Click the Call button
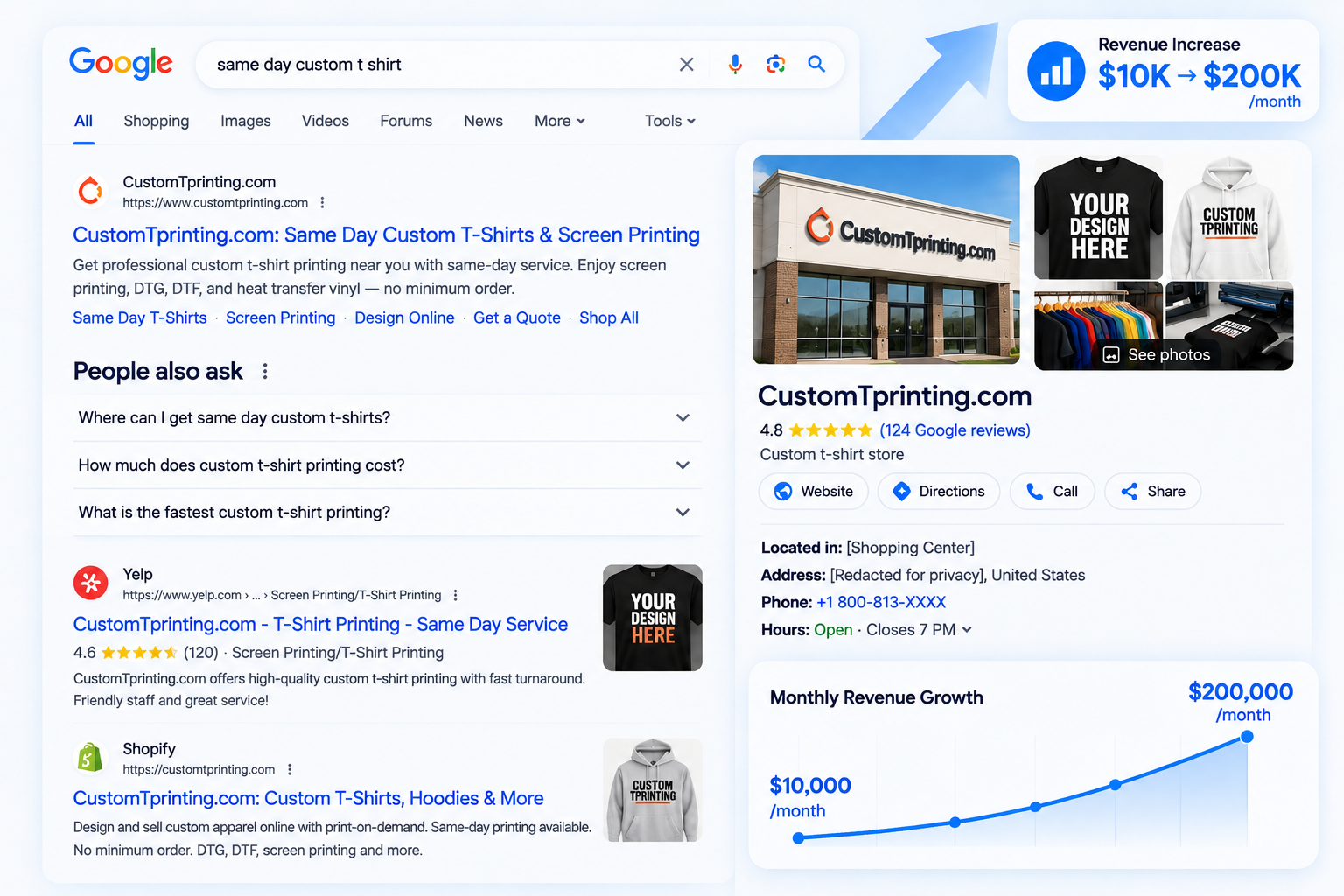Screen dimensions: 1344x896 [x=1052, y=492]
